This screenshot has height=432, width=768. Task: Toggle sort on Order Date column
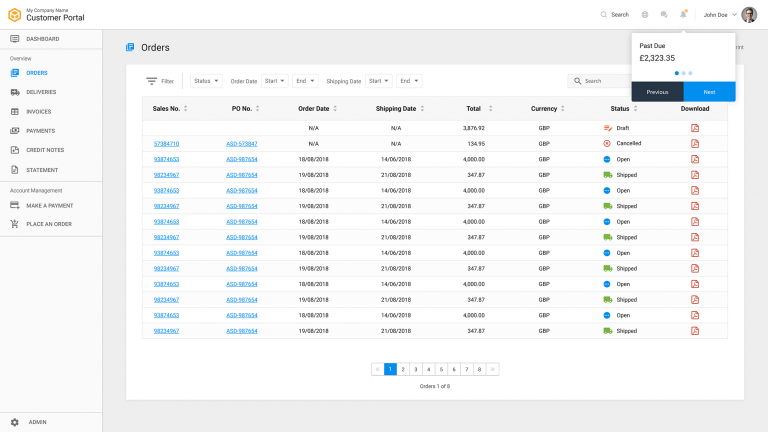pyautogui.click(x=335, y=108)
